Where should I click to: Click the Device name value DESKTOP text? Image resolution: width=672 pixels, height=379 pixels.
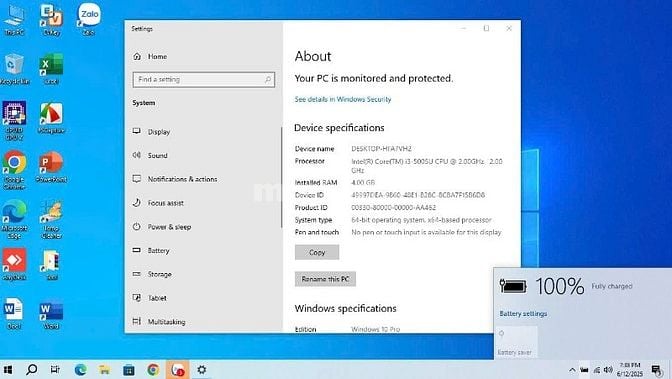[381, 149]
